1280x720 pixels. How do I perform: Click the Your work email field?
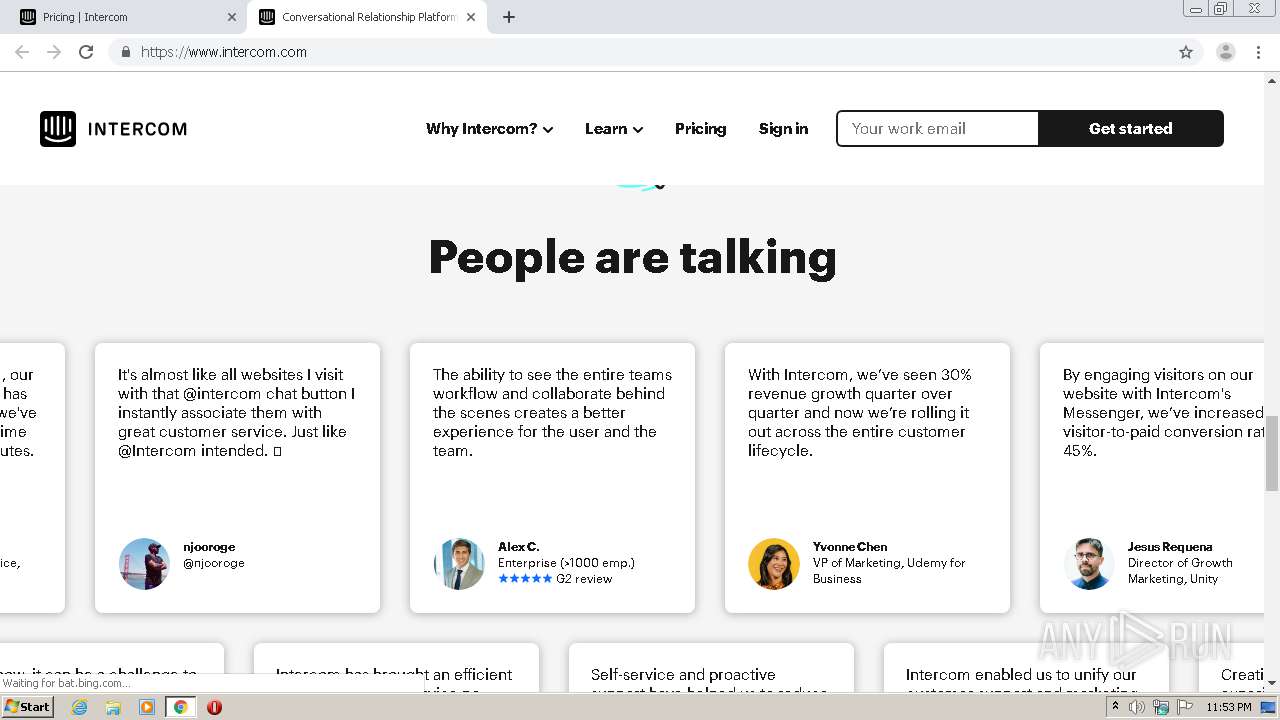pos(938,129)
